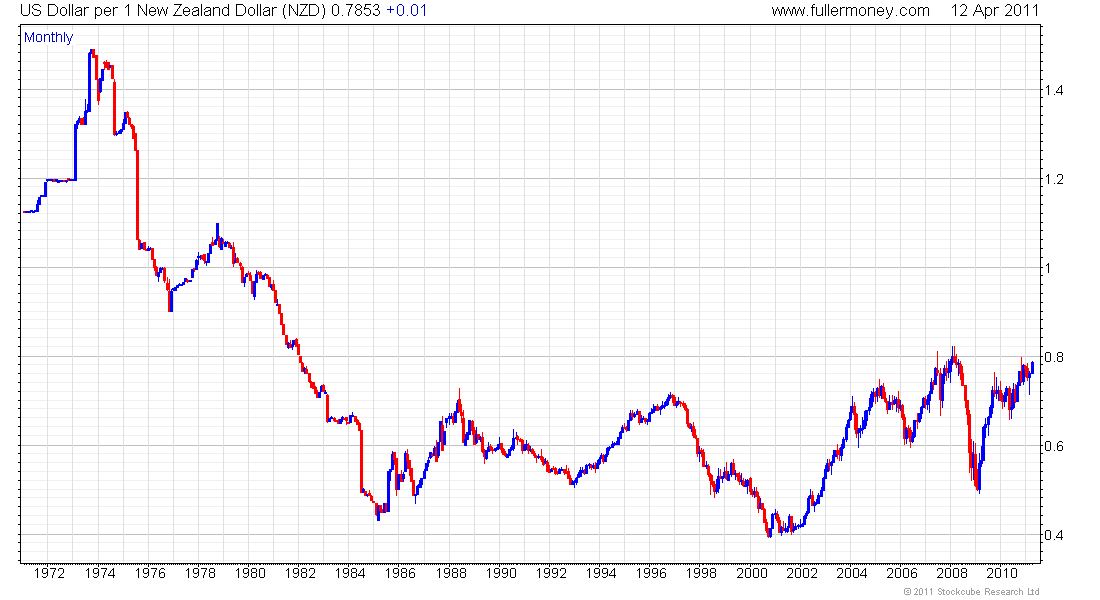Click the 0.4 y-axis label

[1054, 535]
